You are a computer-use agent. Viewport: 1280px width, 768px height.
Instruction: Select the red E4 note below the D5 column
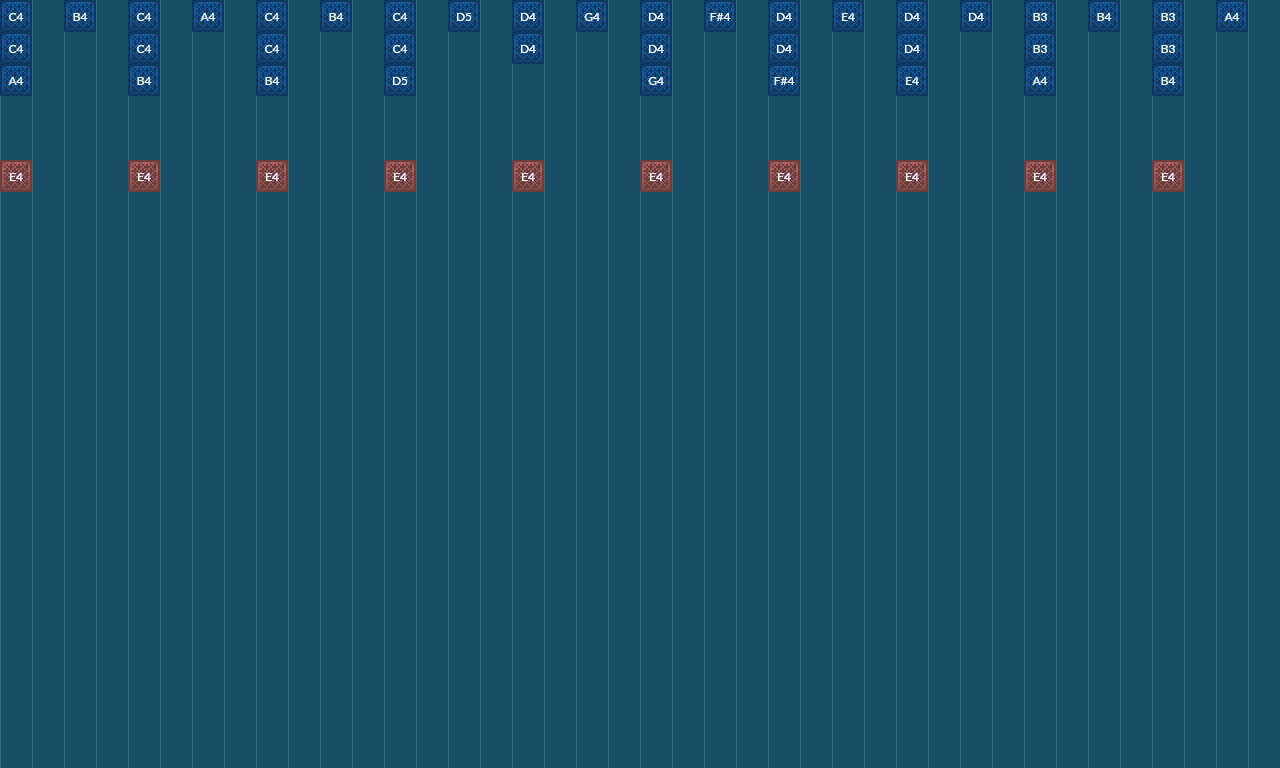[400, 176]
